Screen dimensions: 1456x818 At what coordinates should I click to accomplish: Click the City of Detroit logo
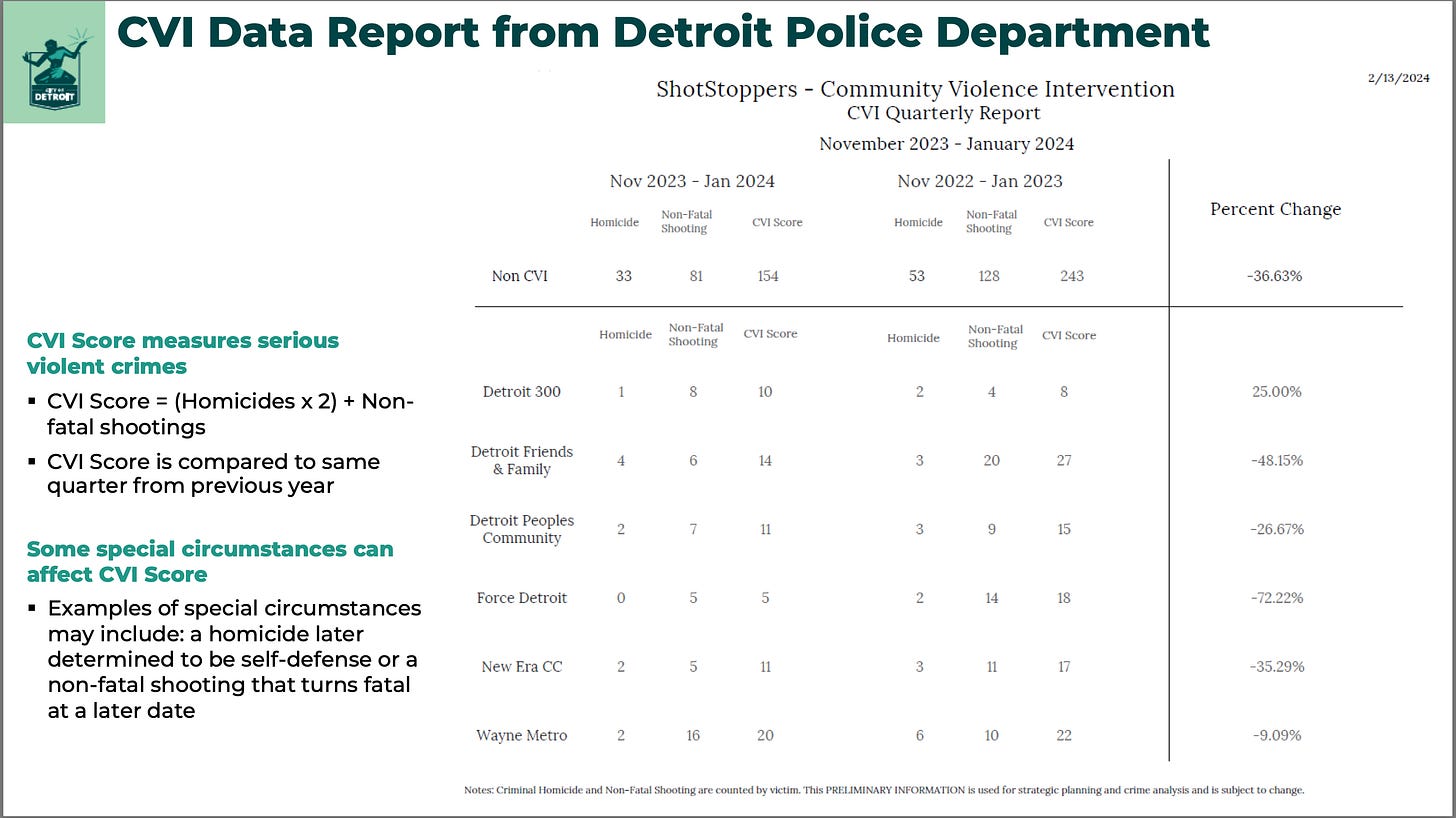pos(54,62)
